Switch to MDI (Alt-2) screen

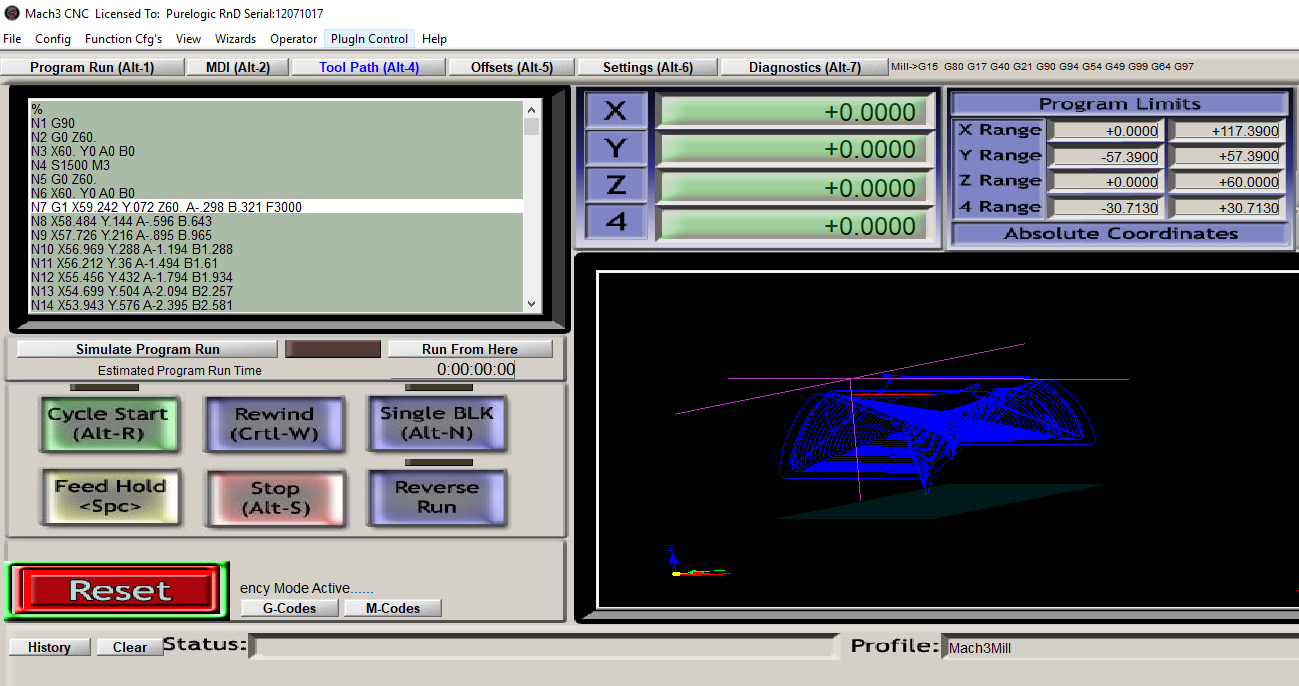[238, 67]
